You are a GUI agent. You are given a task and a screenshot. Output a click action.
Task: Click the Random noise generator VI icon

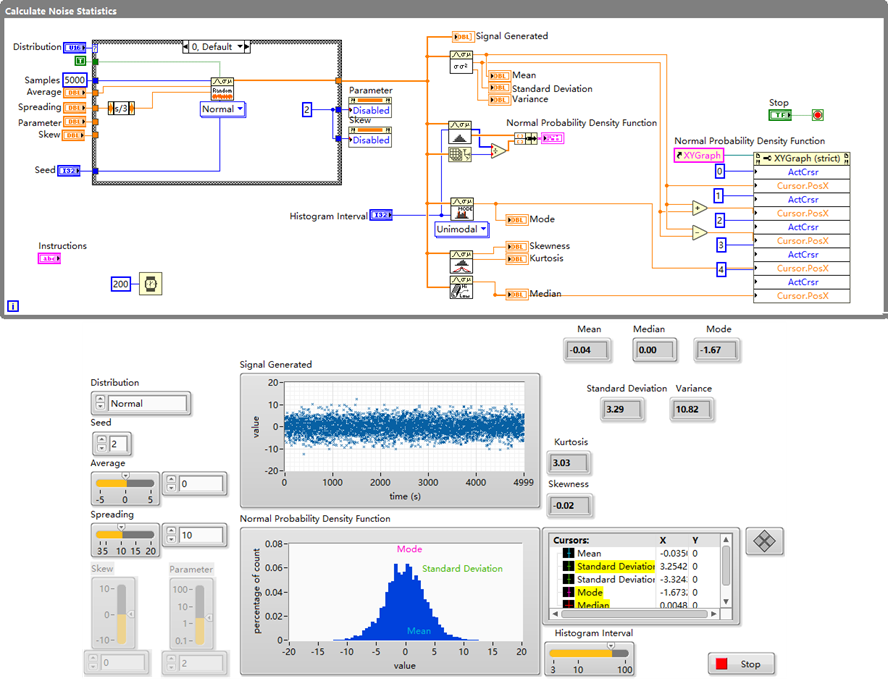(x=222, y=88)
